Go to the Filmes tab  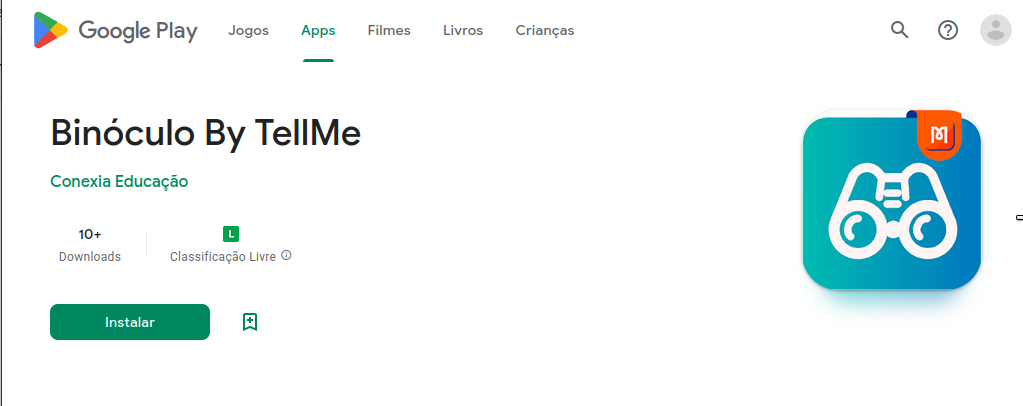point(389,30)
